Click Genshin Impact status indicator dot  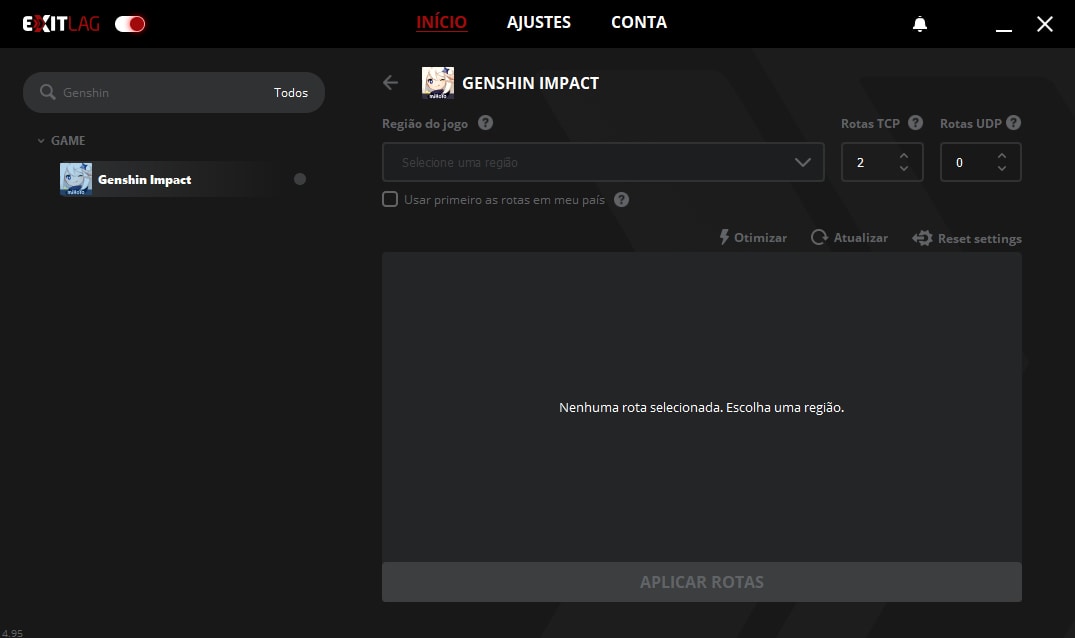point(300,180)
